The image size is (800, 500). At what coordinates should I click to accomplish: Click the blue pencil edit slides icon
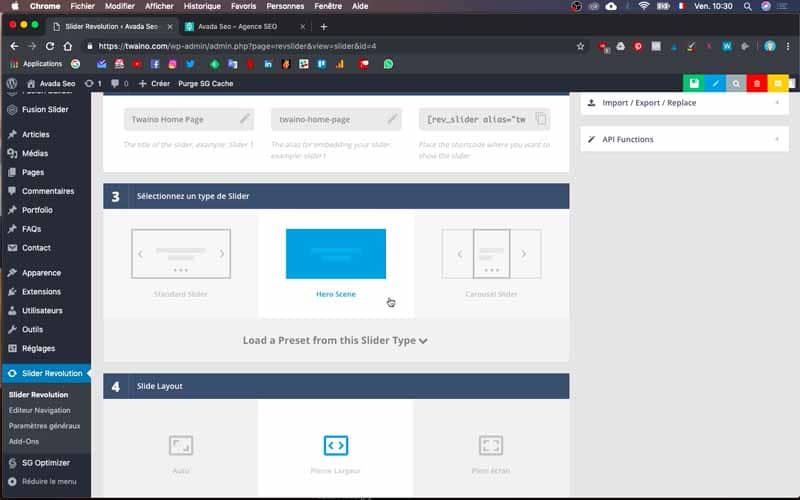coord(715,83)
